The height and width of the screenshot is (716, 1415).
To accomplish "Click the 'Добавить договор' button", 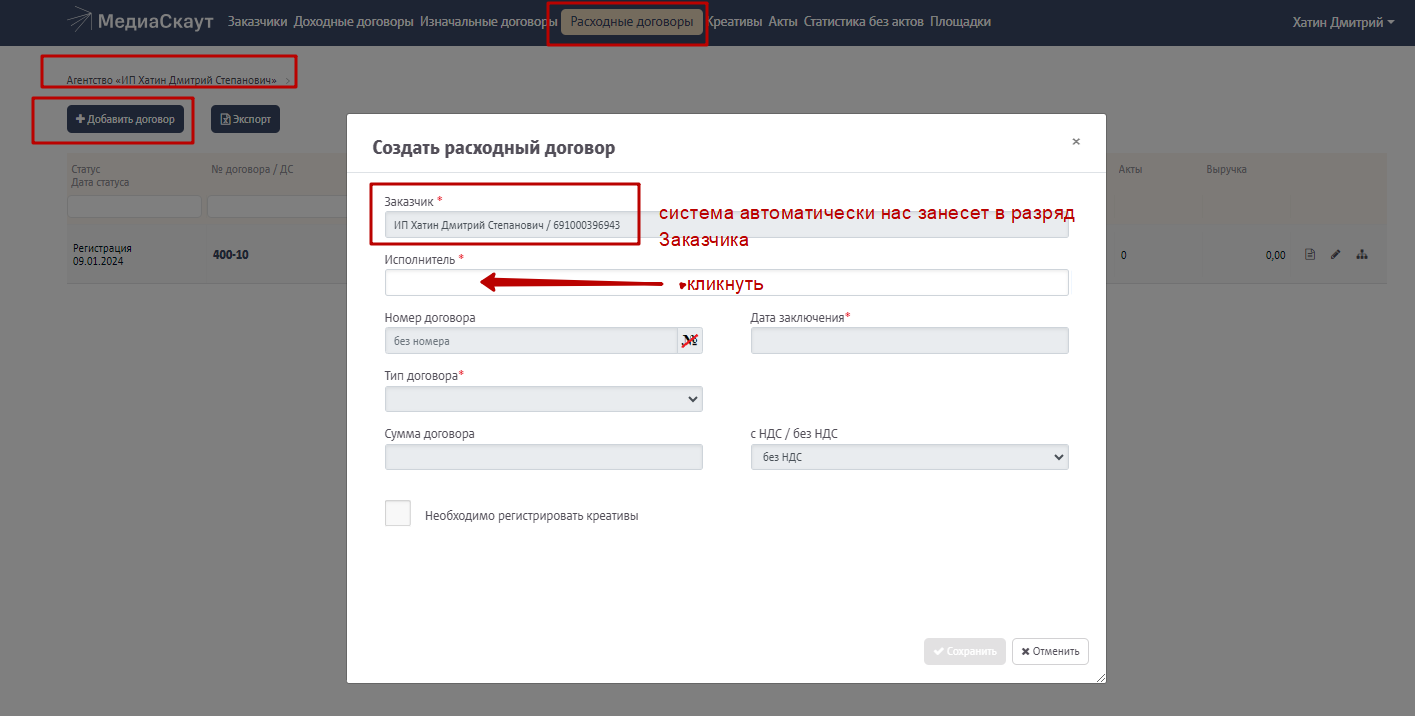I will tap(125, 119).
